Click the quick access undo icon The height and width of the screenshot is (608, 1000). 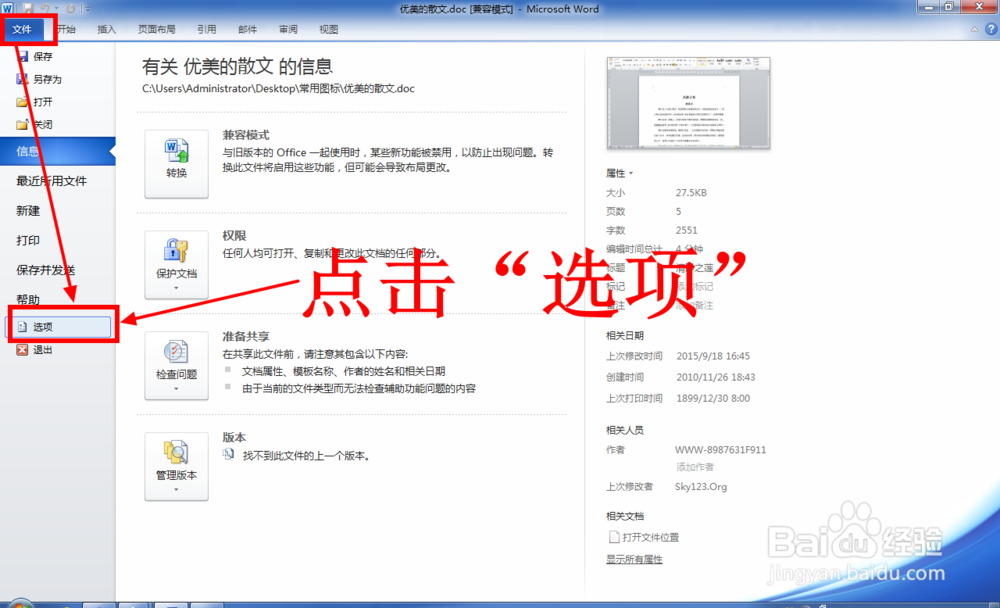(46, 8)
